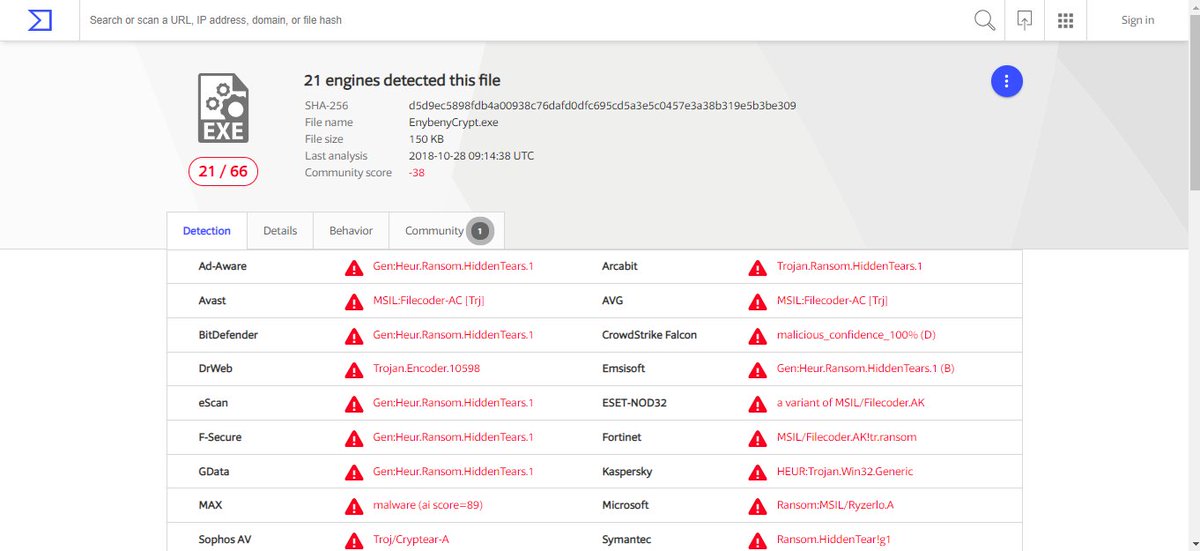The height and width of the screenshot is (551, 1200).
Task: Click the last analysis date 2018-10-28
Action: pos(471,156)
